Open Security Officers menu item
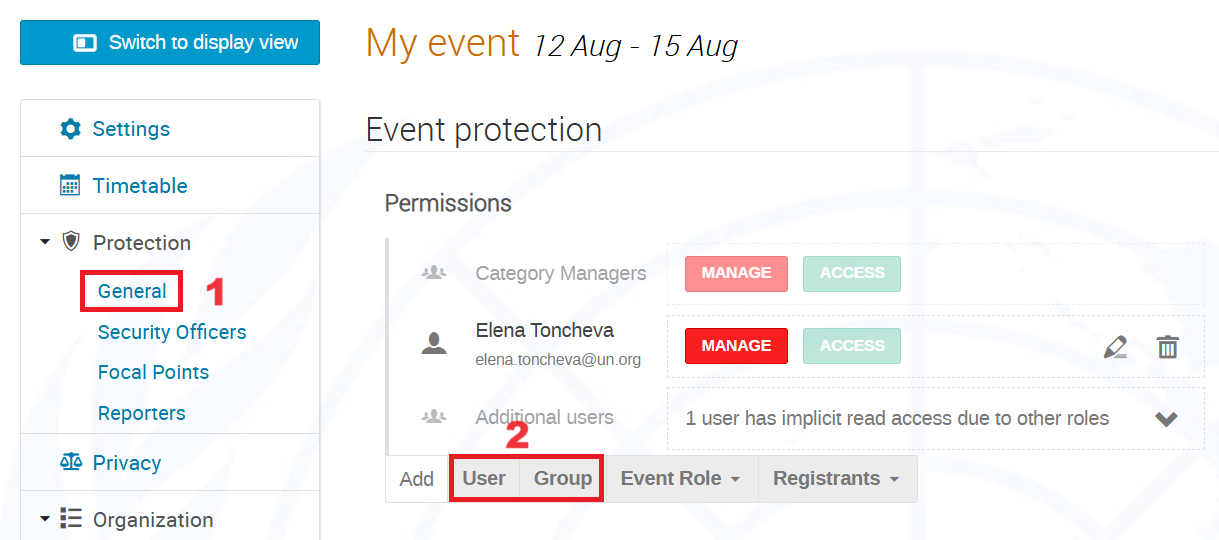1219x540 pixels. point(172,332)
